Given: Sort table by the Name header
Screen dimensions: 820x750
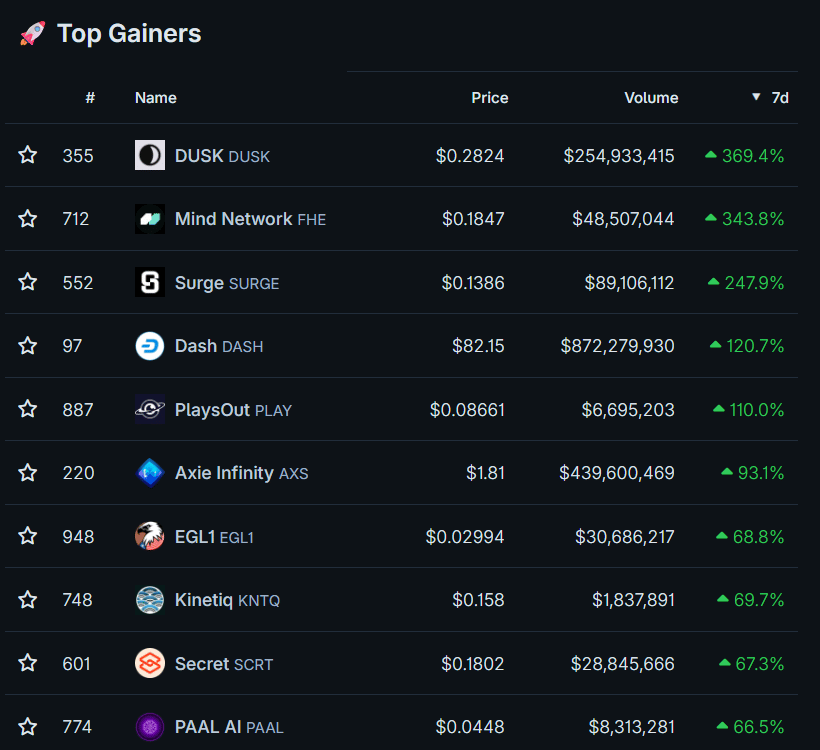Looking at the screenshot, I should point(156,98).
